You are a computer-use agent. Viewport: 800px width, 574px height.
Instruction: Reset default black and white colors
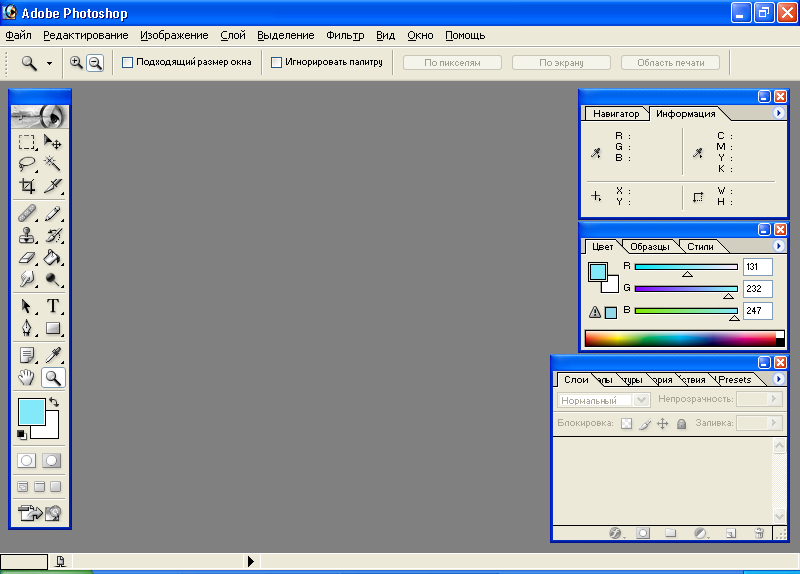[x=21, y=435]
